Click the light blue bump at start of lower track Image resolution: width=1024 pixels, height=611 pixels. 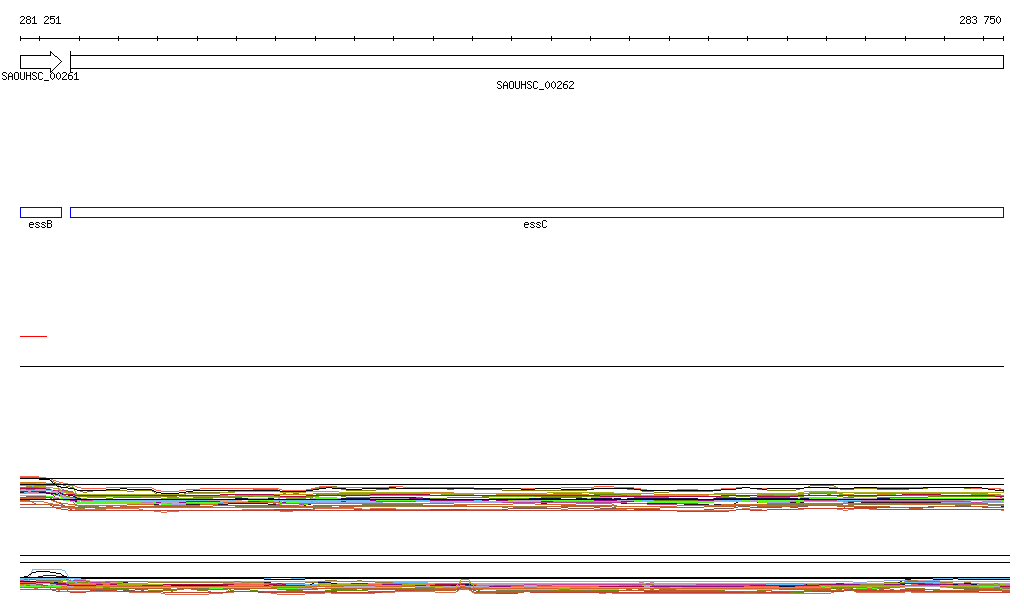(49, 572)
